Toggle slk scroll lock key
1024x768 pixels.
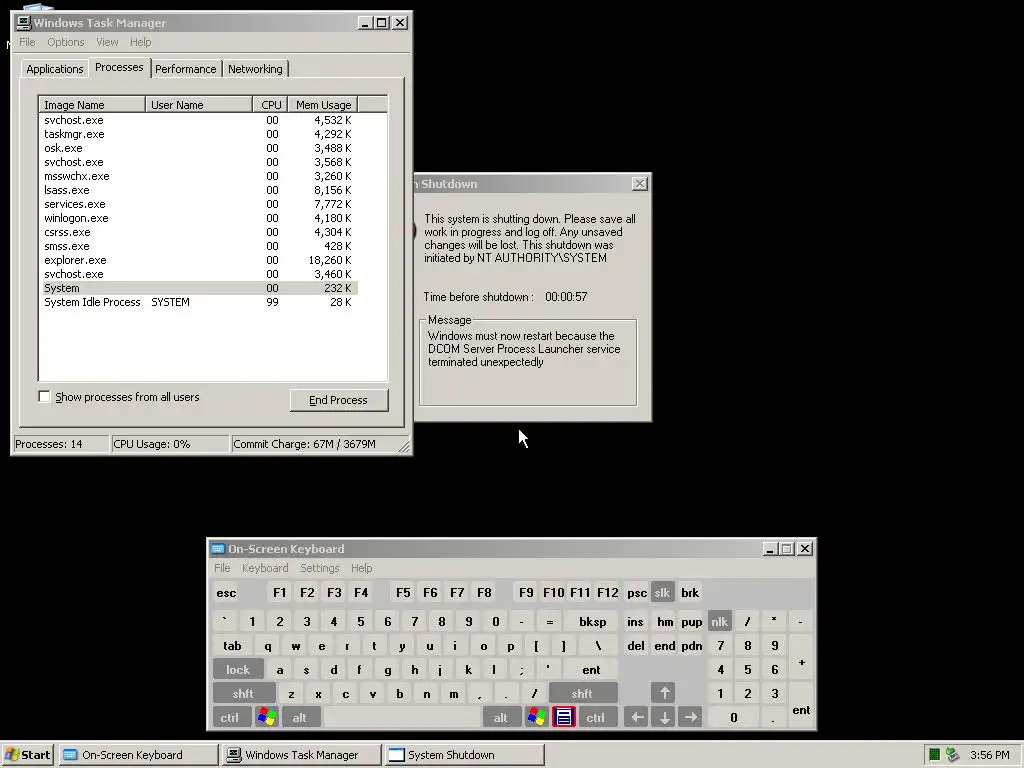click(662, 593)
